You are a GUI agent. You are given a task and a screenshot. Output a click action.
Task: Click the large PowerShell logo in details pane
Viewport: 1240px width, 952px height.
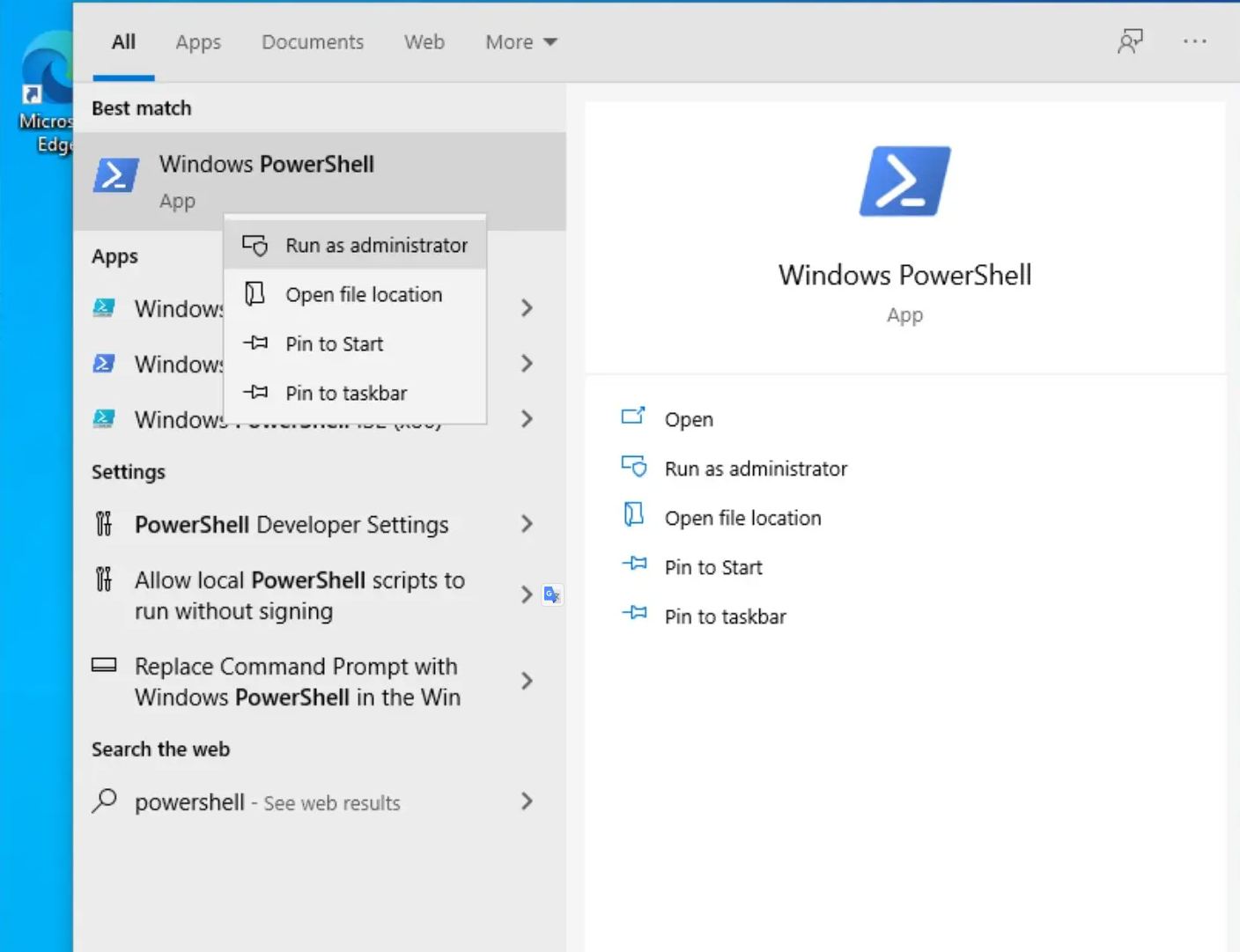coord(905,181)
